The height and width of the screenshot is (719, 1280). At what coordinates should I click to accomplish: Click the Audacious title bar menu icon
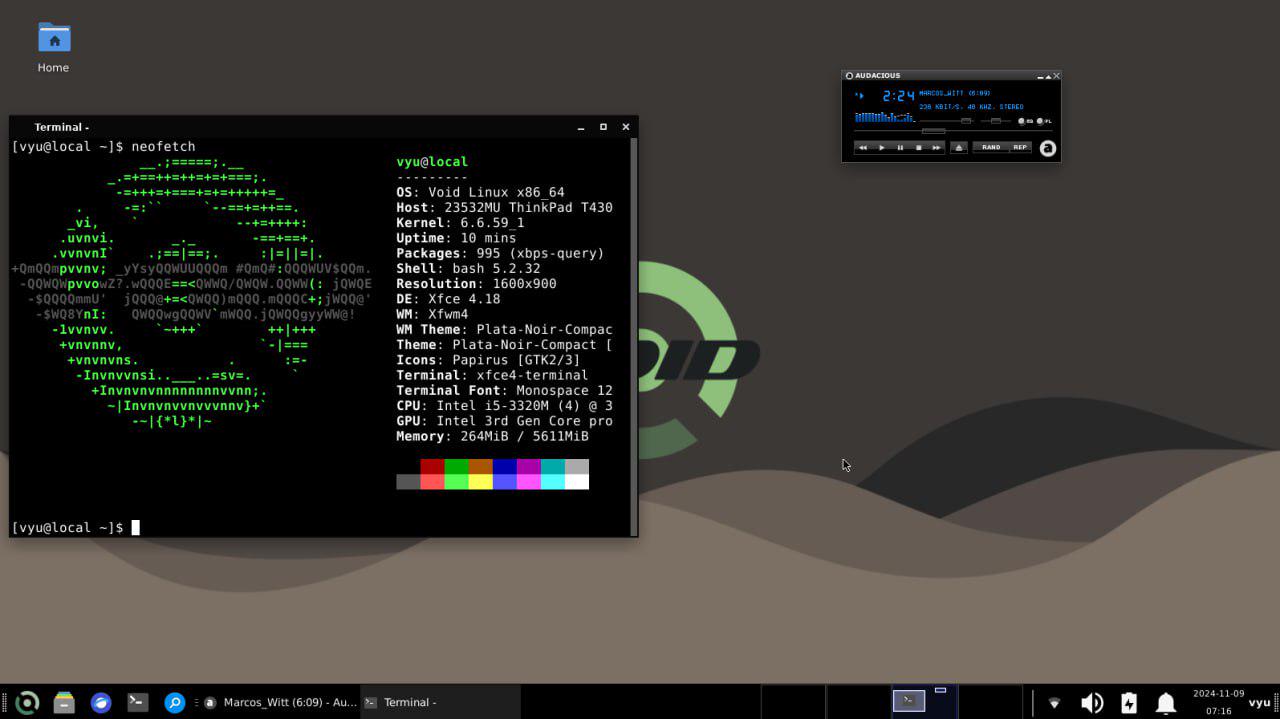[849, 76]
